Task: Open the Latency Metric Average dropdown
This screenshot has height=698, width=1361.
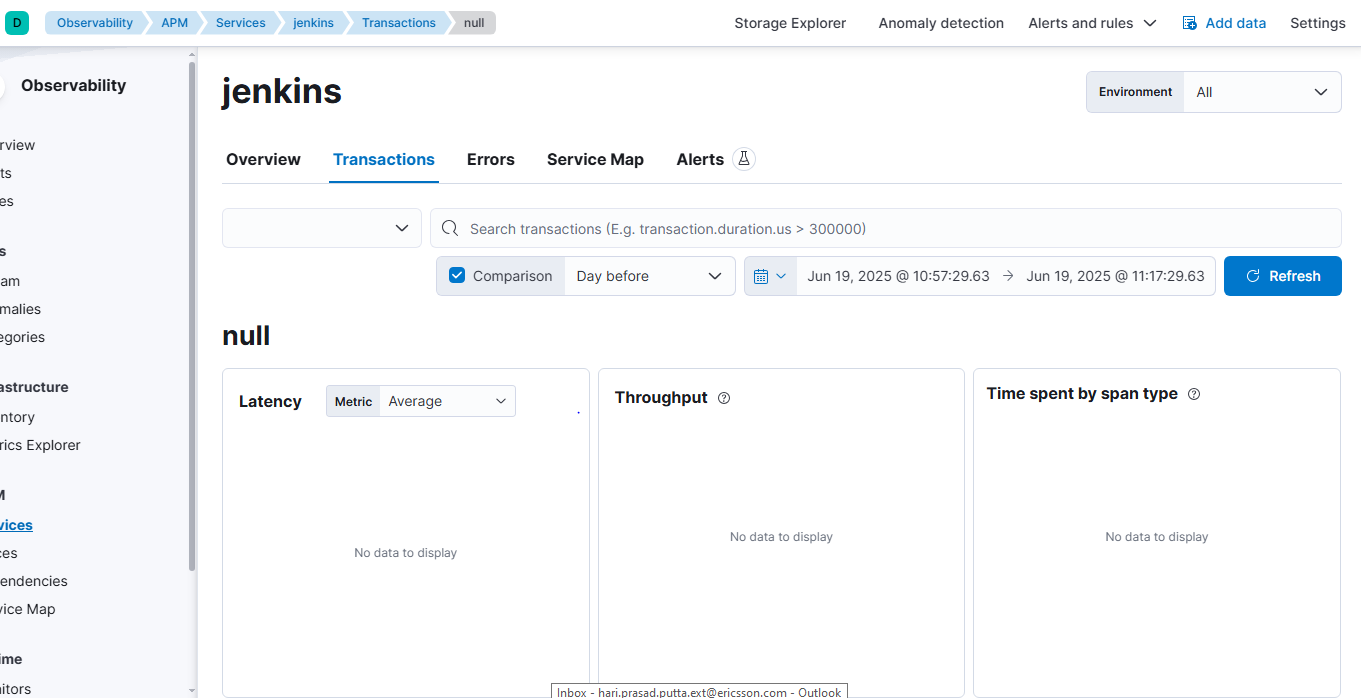Action: 447,401
